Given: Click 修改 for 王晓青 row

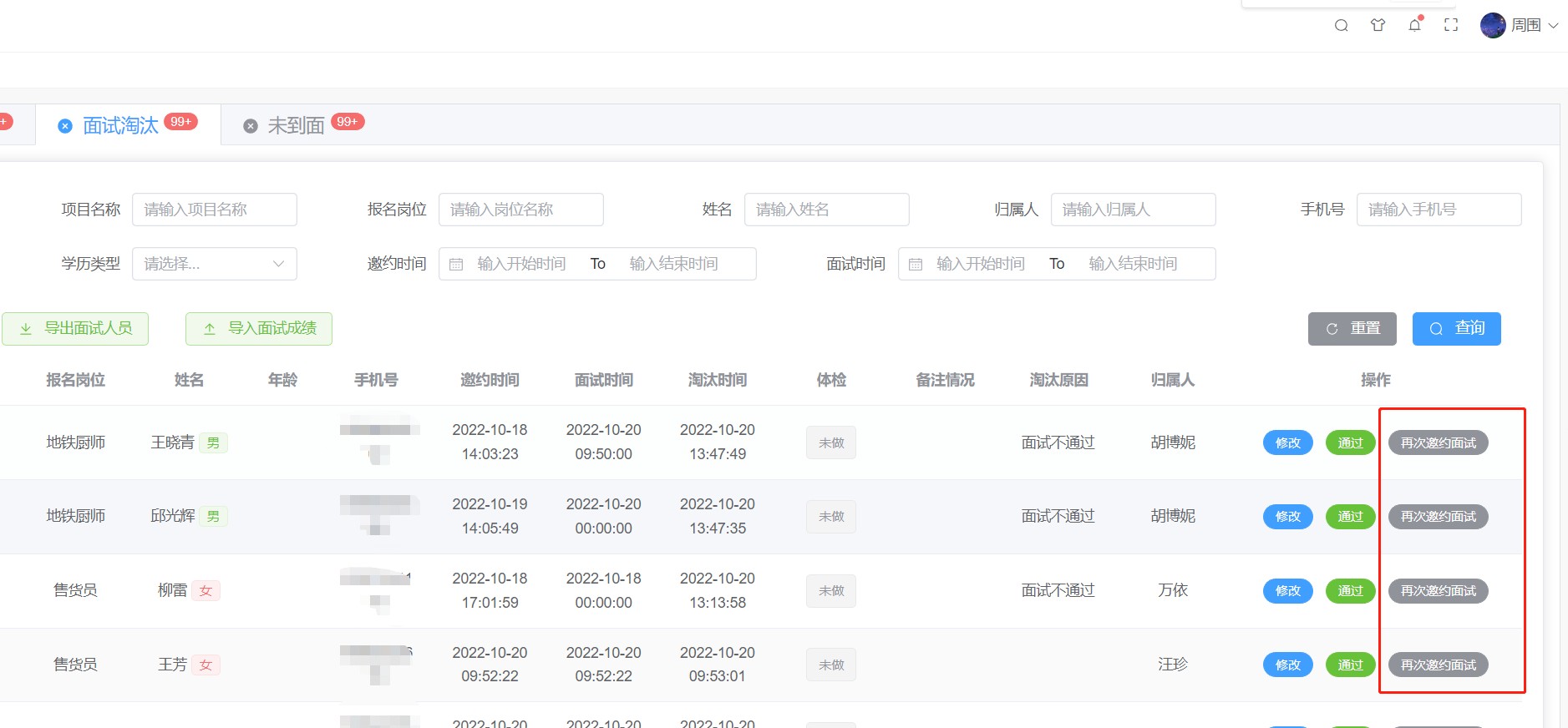Looking at the screenshot, I should [x=1288, y=443].
